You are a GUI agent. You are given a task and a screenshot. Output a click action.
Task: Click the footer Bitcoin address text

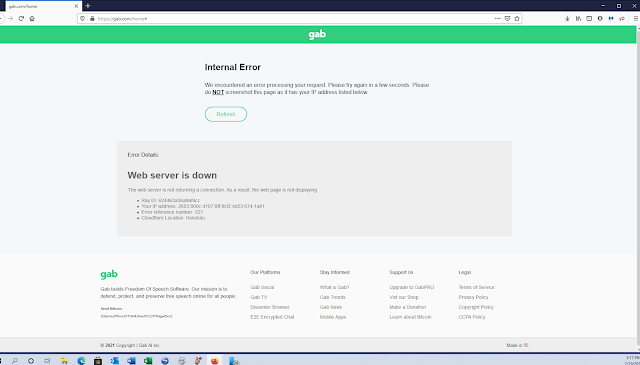click(136, 316)
